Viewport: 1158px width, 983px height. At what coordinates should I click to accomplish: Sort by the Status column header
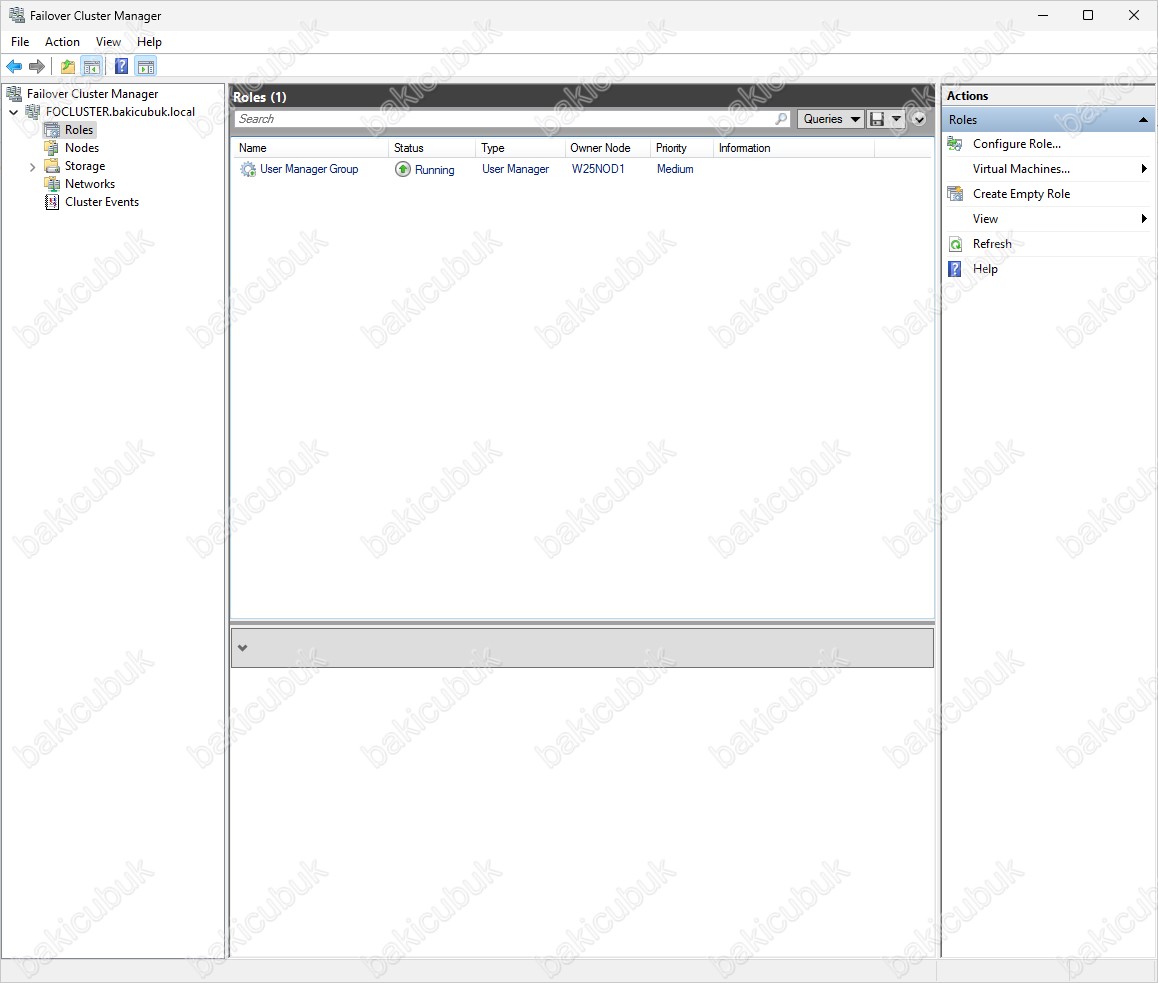coord(432,148)
